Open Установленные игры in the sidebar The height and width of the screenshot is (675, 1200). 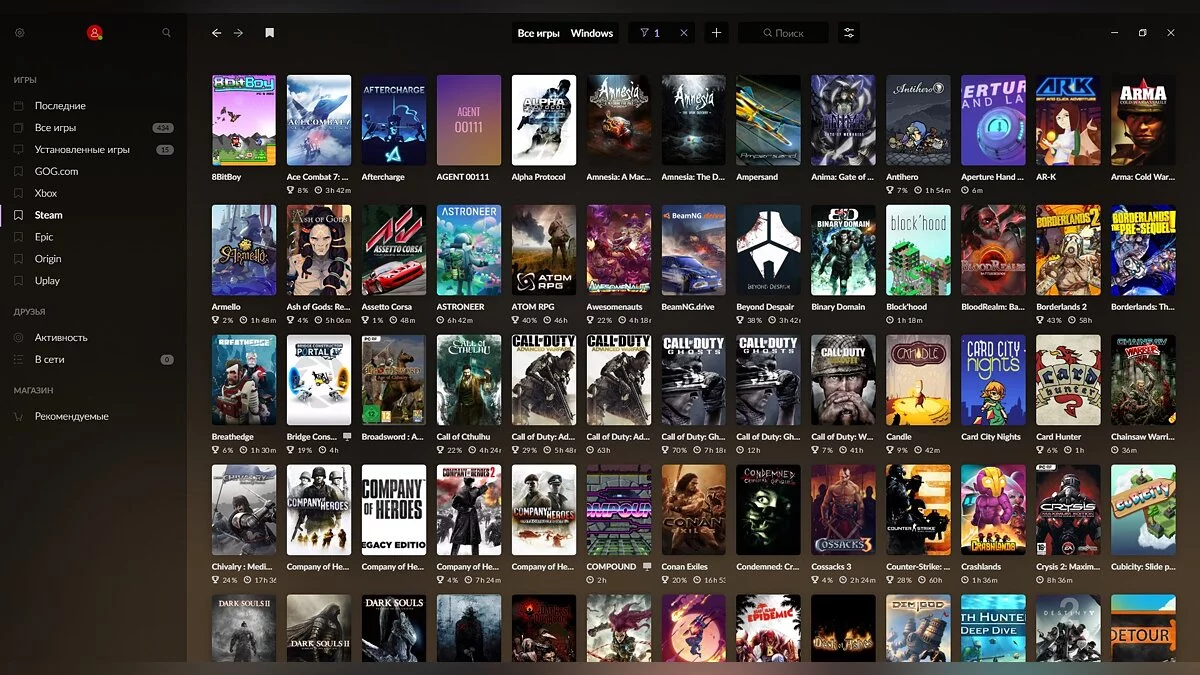click(82, 149)
